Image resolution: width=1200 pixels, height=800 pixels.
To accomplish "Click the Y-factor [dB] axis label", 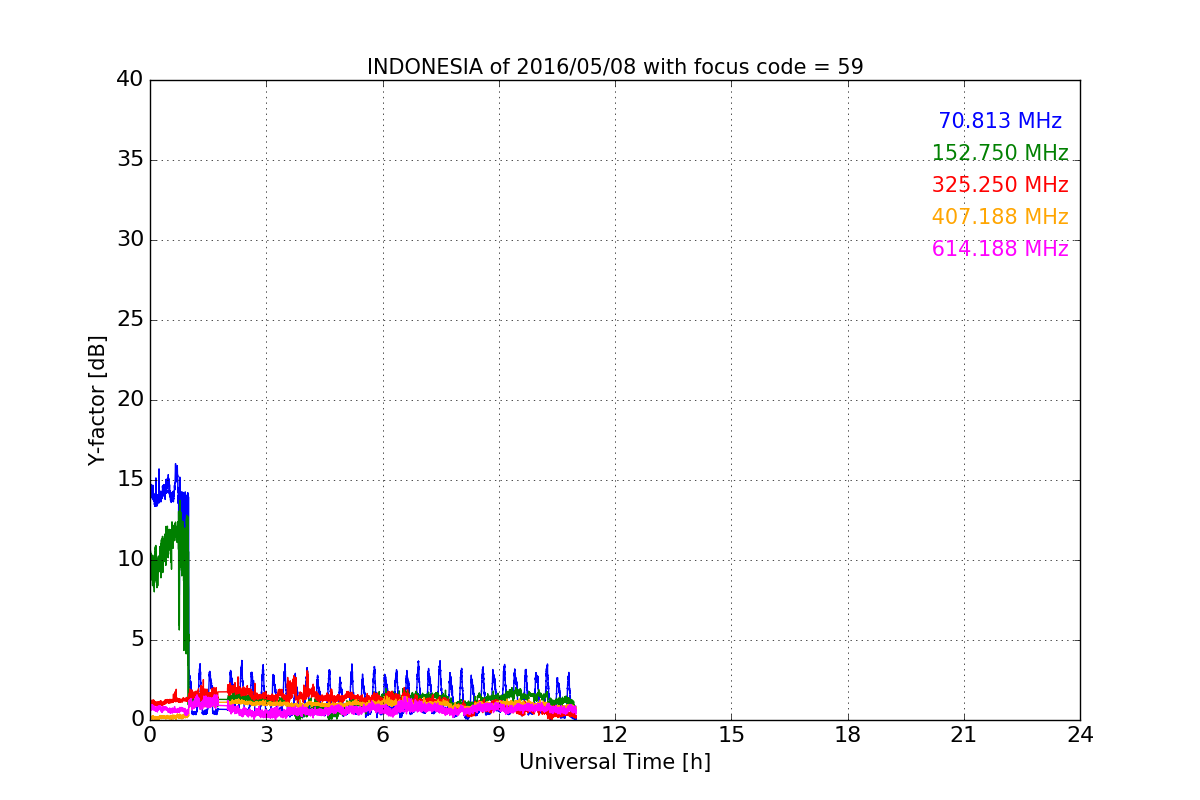I will (x=97, y=400).
